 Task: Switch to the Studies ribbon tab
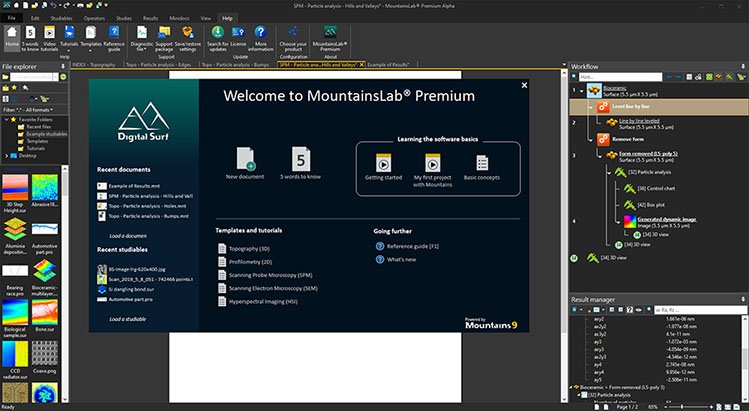tap(124, 18)
